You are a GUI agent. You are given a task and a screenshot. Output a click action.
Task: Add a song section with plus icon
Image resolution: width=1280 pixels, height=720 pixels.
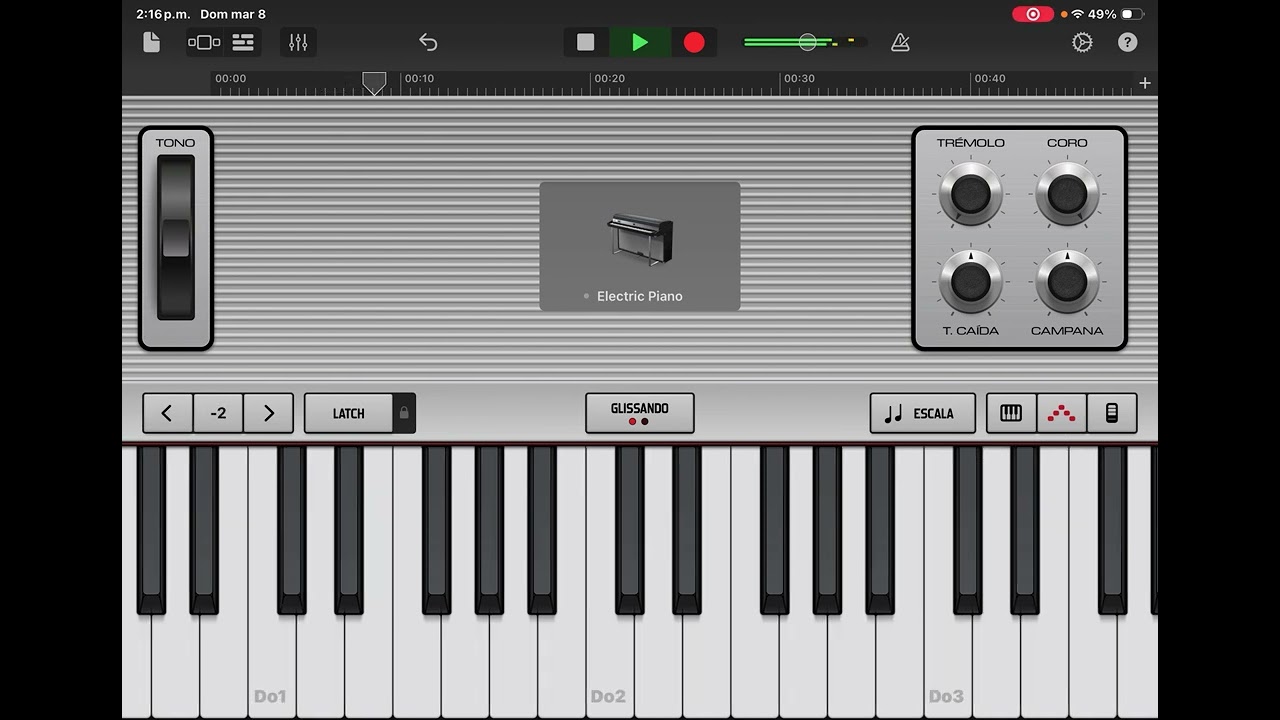click(x=1145, y=83)
